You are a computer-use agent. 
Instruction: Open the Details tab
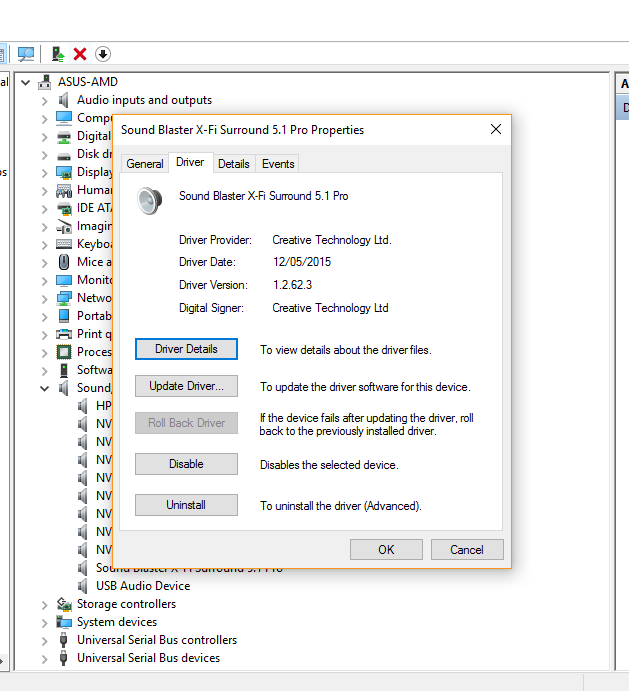[x=234, y=164]
